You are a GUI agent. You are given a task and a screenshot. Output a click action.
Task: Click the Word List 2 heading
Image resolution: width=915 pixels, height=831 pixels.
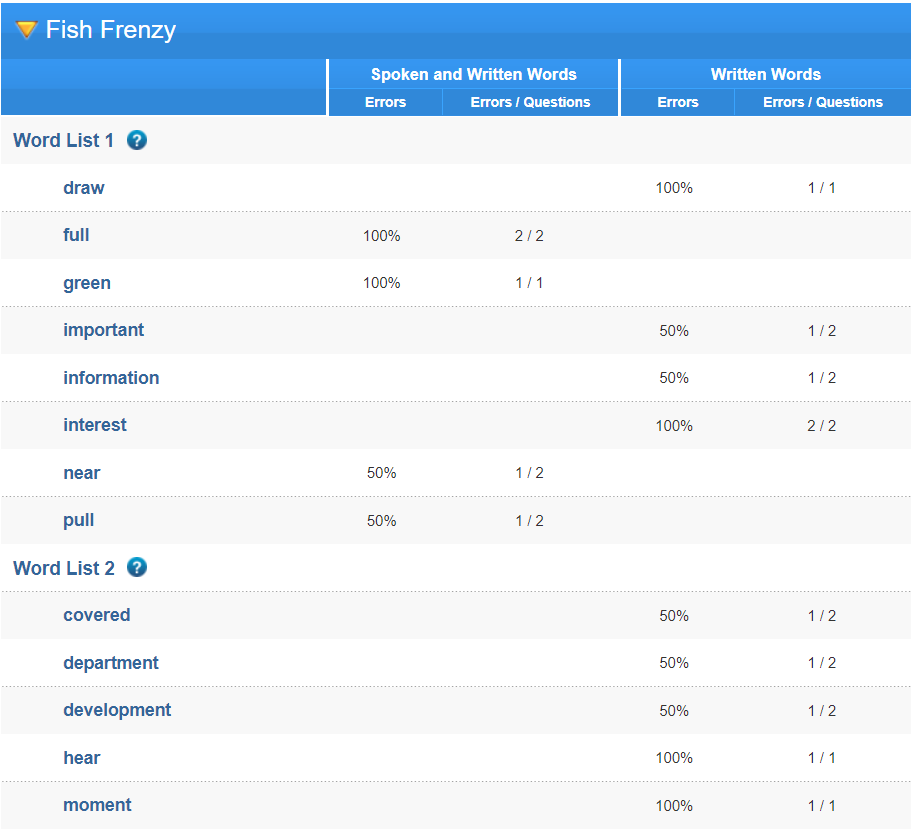[64, 568]
